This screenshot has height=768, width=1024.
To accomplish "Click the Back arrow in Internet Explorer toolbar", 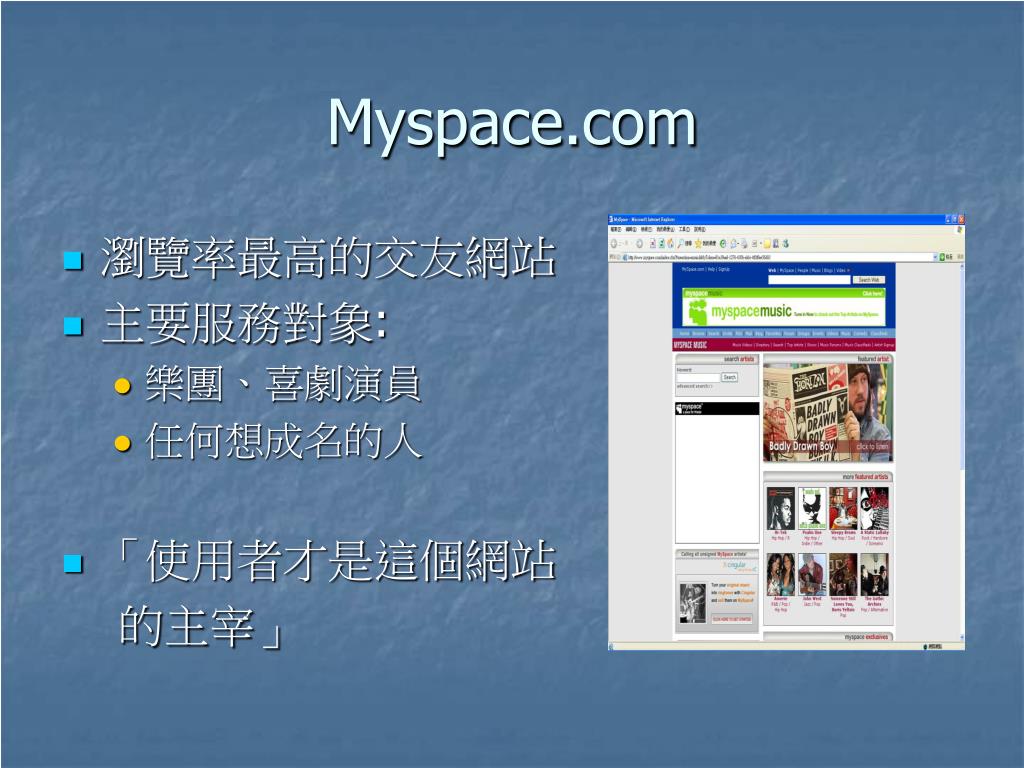I will point(614,244).
